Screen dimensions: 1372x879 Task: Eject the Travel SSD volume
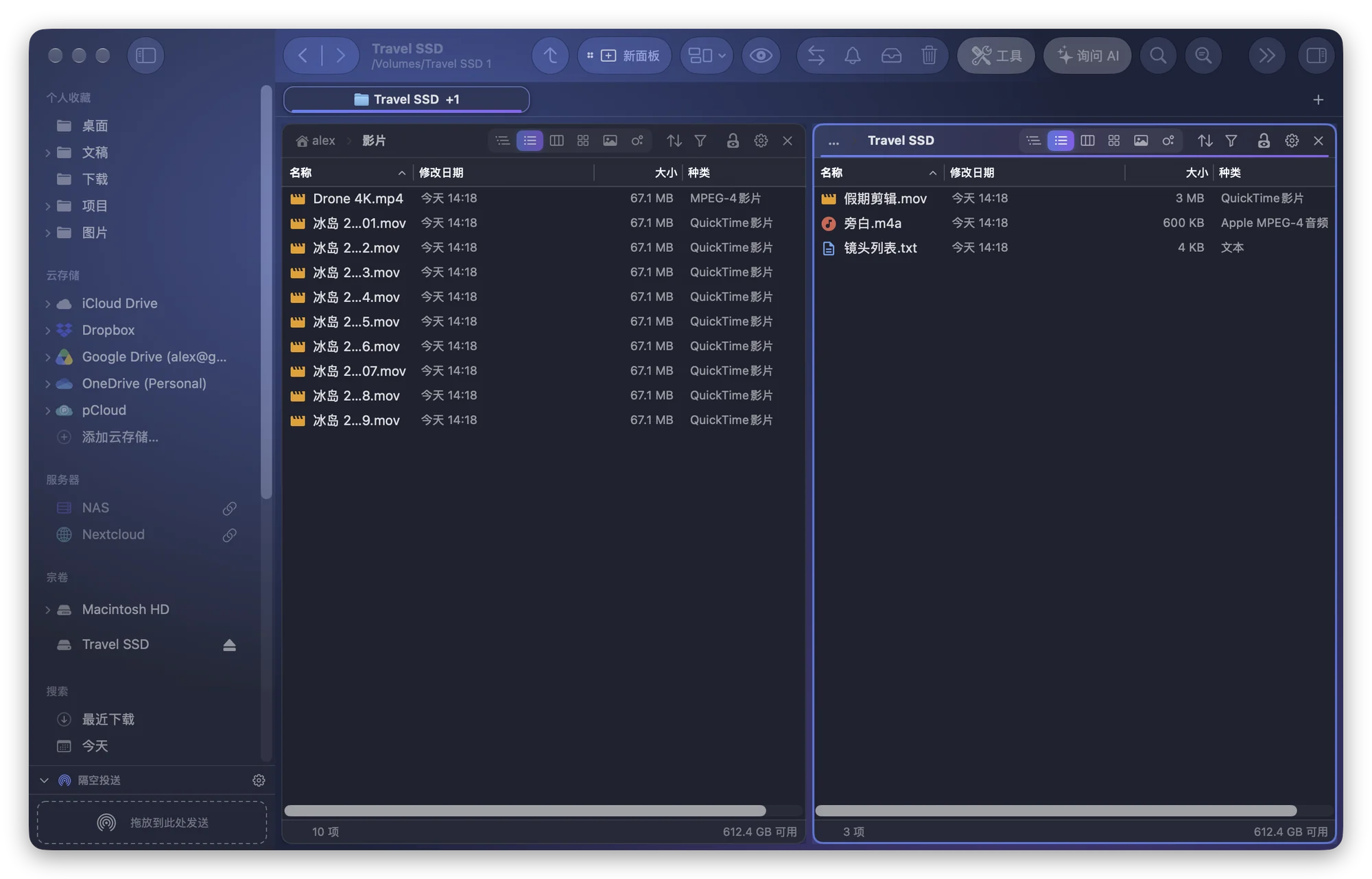click(229, 644)
